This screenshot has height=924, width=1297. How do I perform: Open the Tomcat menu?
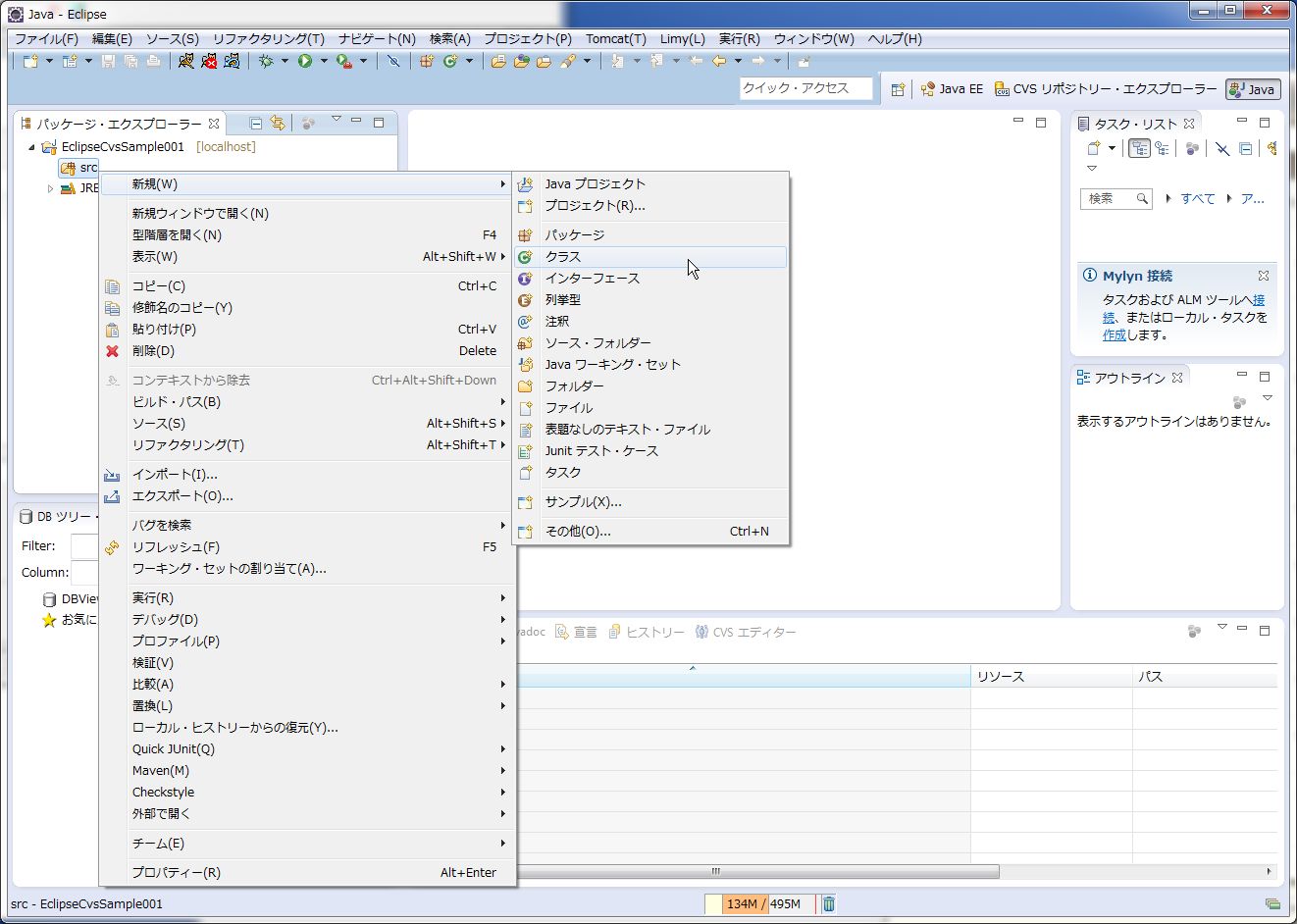coord(615,39)
